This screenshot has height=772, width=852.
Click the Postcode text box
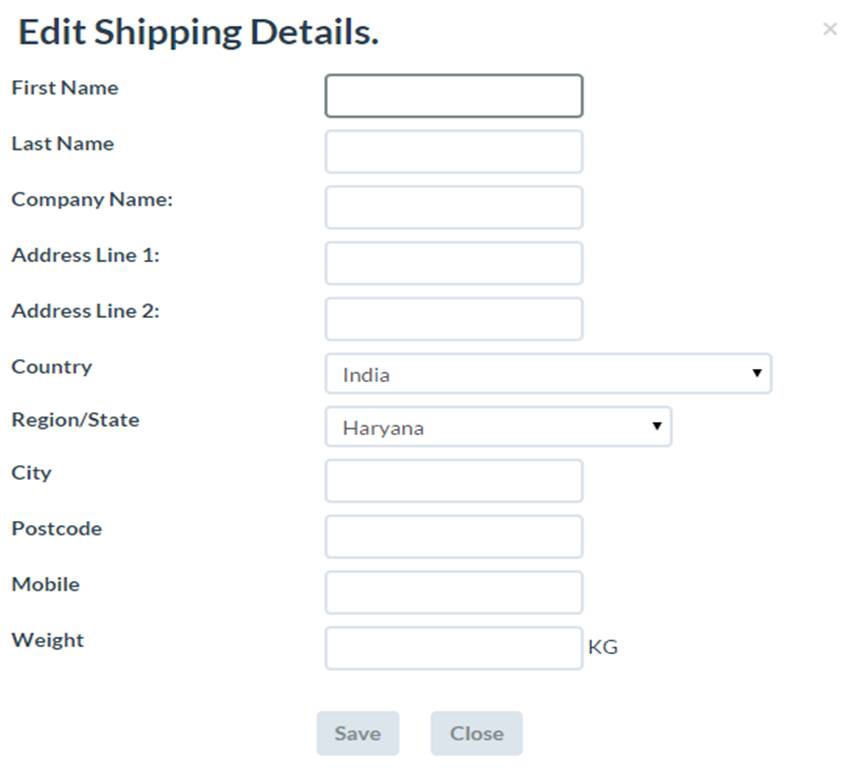(453, 537)
